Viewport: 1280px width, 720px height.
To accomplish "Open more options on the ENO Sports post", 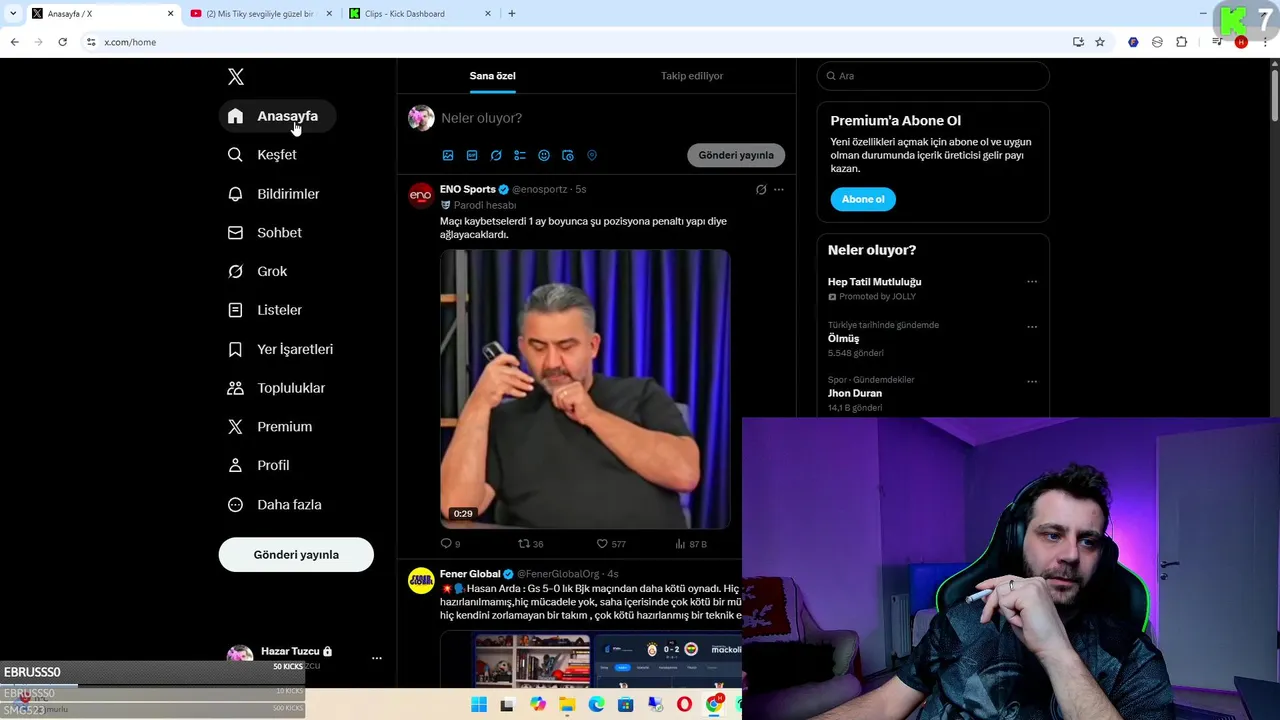I will 779,190.
